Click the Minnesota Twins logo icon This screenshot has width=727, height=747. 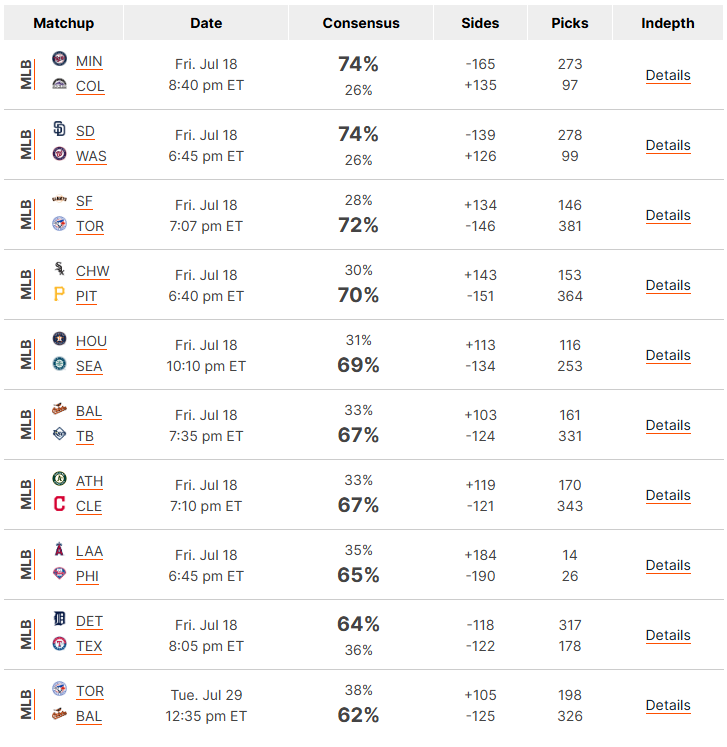pyautogui.click(x=59, y=59)
